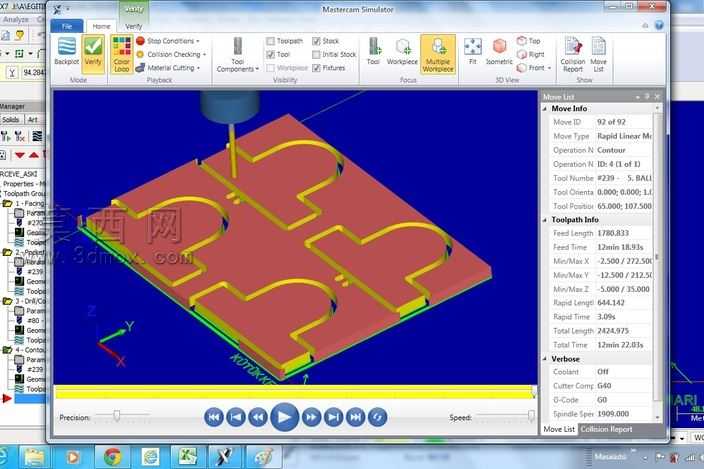Pin the Move List panel
The height and width of the screenshot is (469, 704).
(647, 96)
